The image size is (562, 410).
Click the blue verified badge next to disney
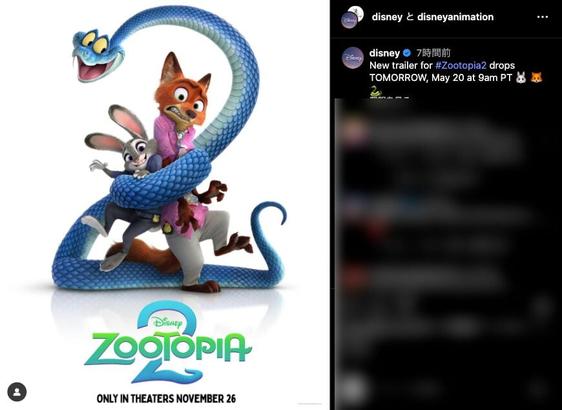point(407,53)
